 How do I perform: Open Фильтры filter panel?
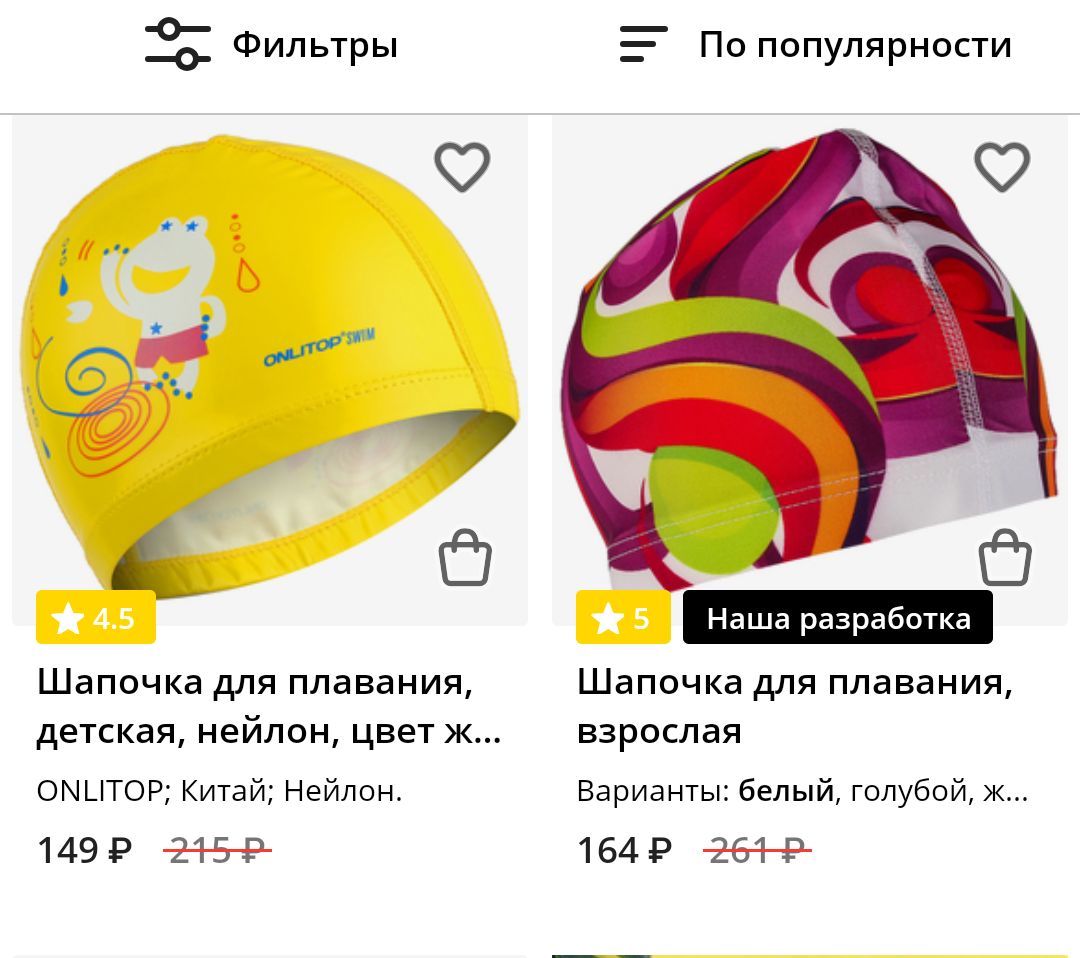pyautogui.click(x=271, y=45)
